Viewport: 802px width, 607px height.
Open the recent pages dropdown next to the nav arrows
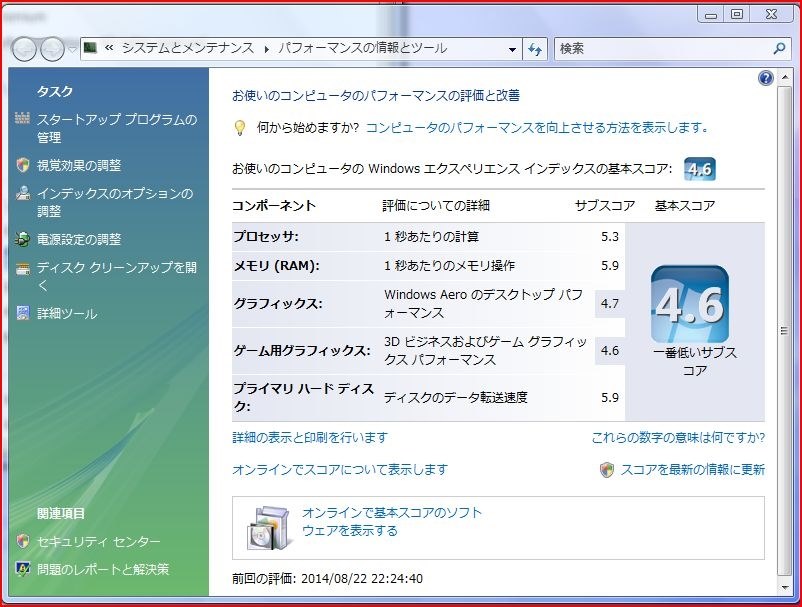pos(72,50)
